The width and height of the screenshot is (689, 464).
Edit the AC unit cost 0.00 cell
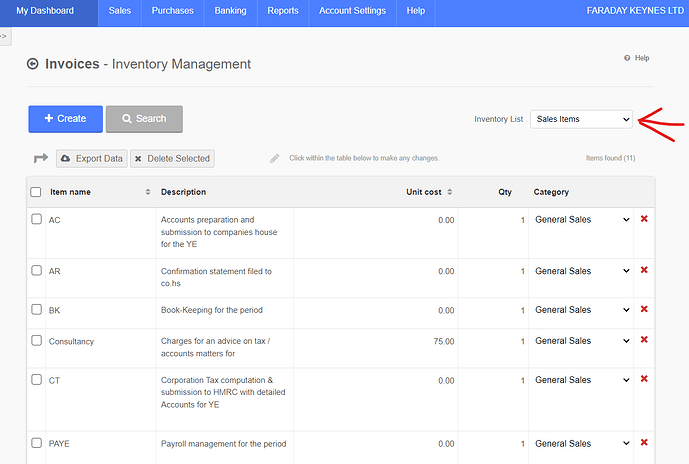click(376, 233)
